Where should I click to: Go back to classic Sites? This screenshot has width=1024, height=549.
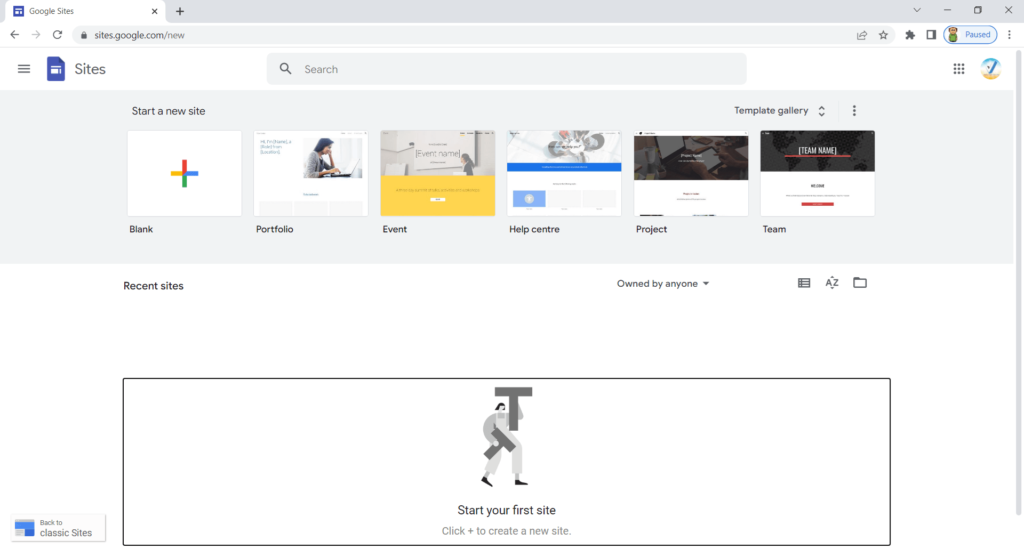pos(58,528)
